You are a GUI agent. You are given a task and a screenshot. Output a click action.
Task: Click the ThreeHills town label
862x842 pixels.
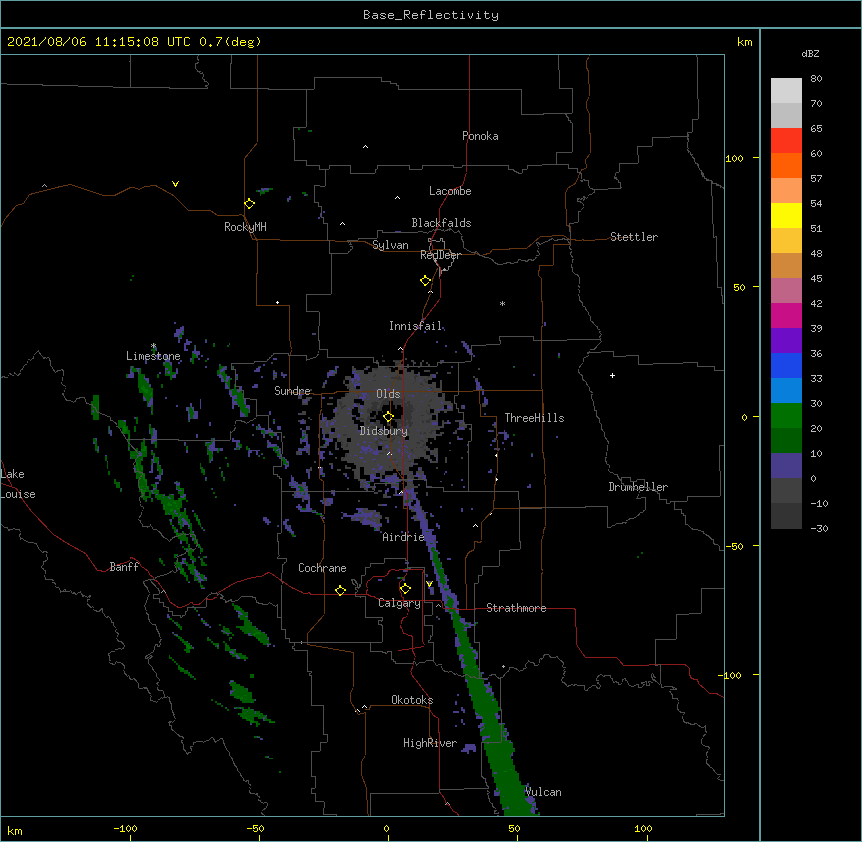pos(534,418)
